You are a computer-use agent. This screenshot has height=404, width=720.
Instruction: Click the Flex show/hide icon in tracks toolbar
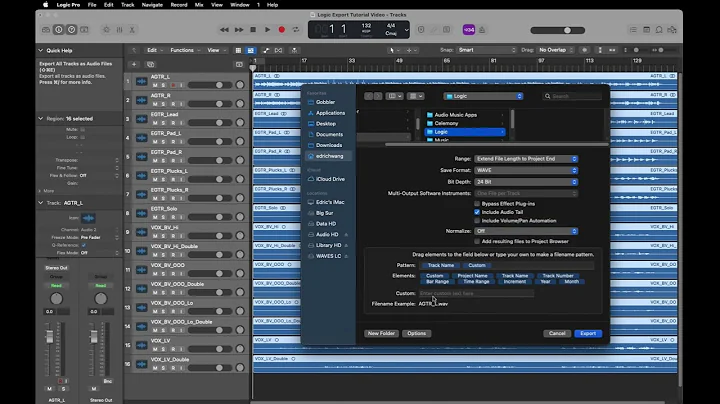278,50
